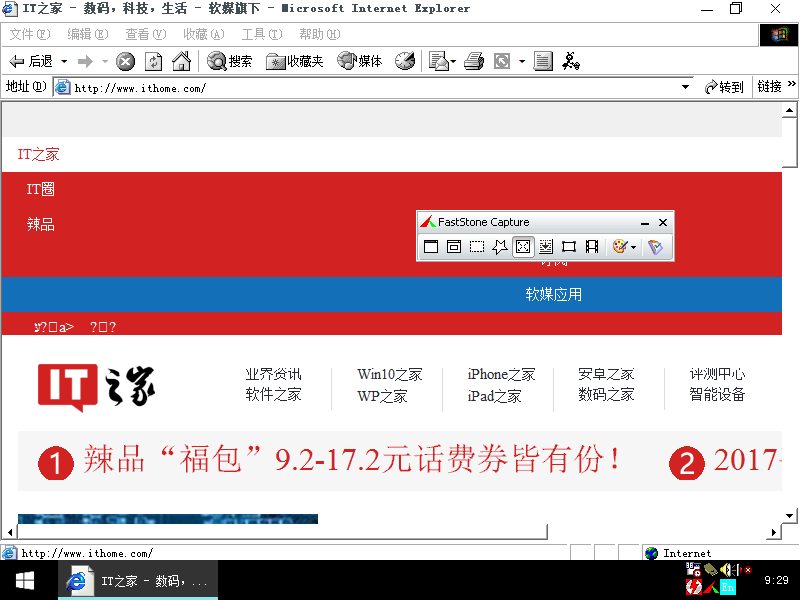The height and width of the screenshot is (600, 800).
Task: Open the 软件之家 link
Action: coord(273,394)
